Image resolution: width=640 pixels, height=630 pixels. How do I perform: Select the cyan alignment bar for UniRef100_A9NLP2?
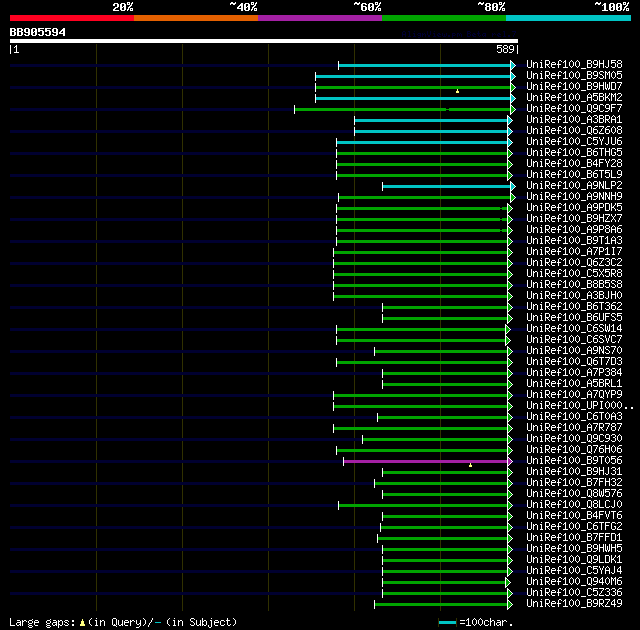coord(447,186)
